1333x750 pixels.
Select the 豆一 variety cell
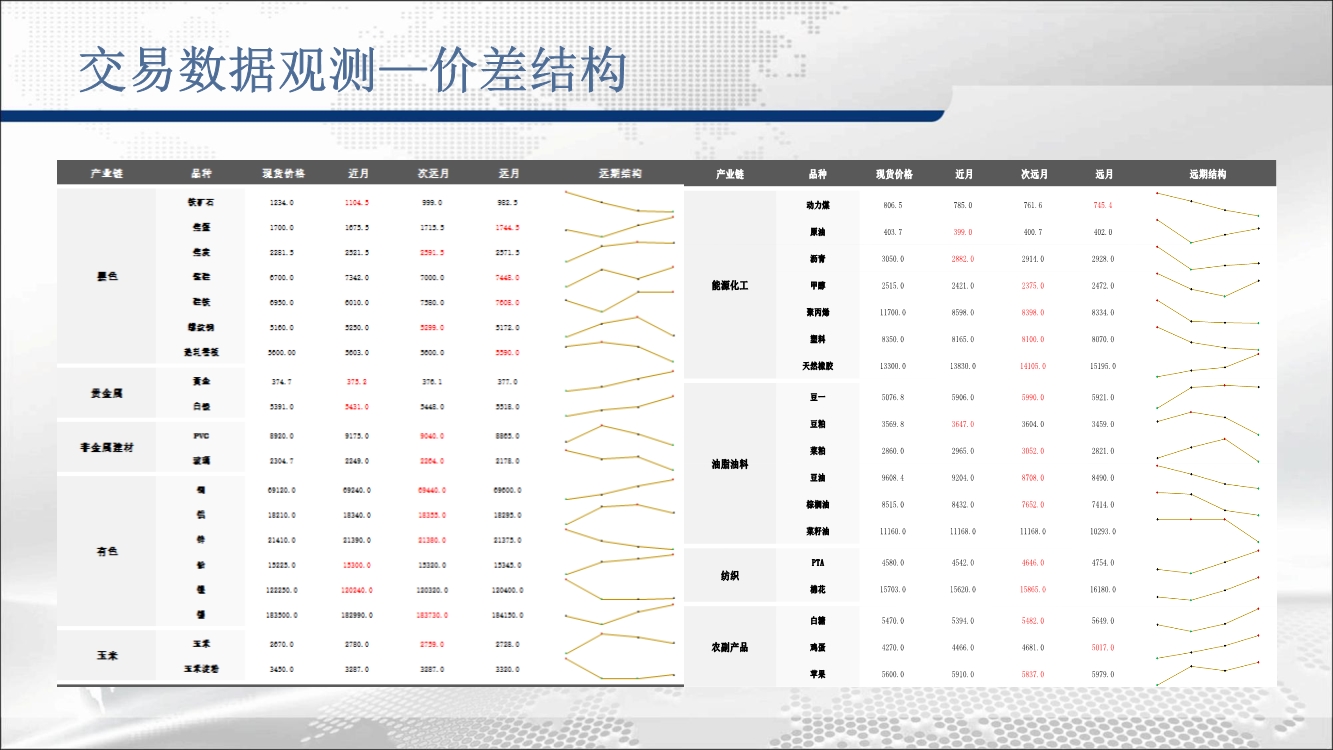coord(818,397)
